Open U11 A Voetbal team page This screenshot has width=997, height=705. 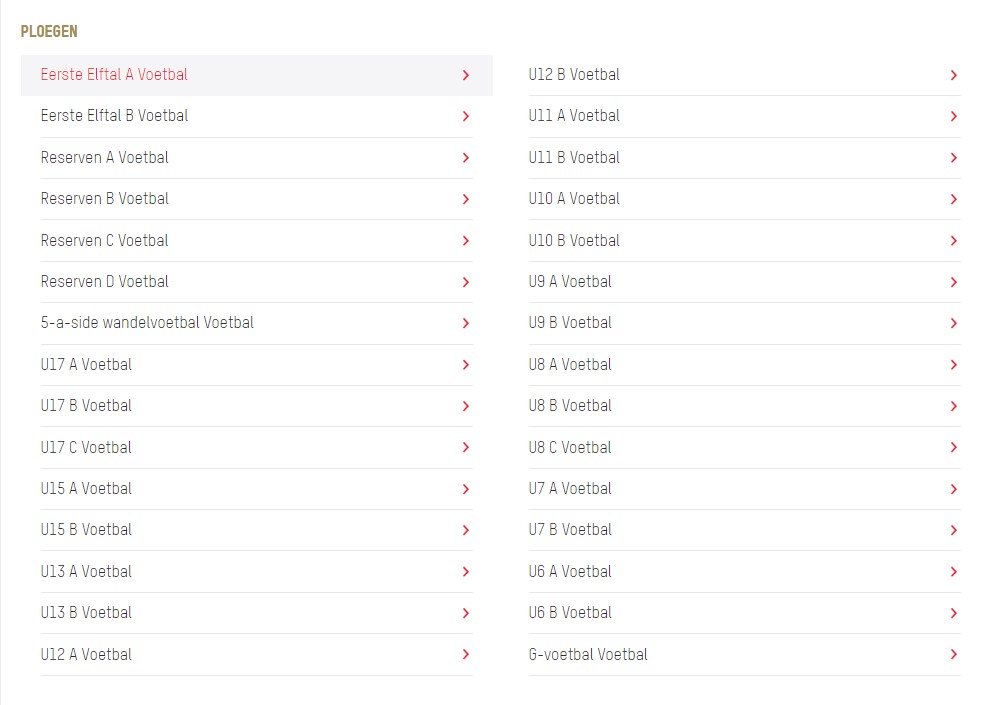[x=744, y=116]
